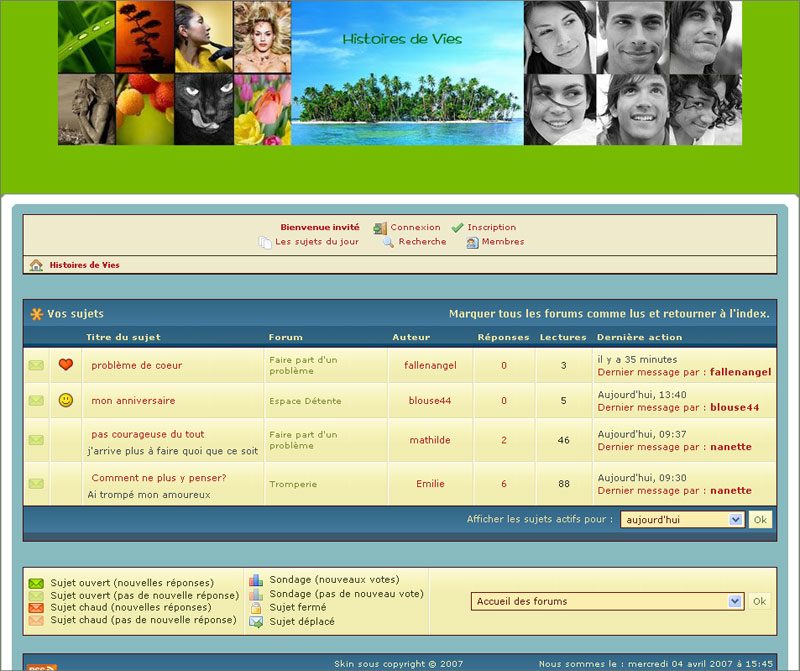The image size is (800, 671).
Task: Click Ok next to Accueil des forums
Action: point(759,601)
